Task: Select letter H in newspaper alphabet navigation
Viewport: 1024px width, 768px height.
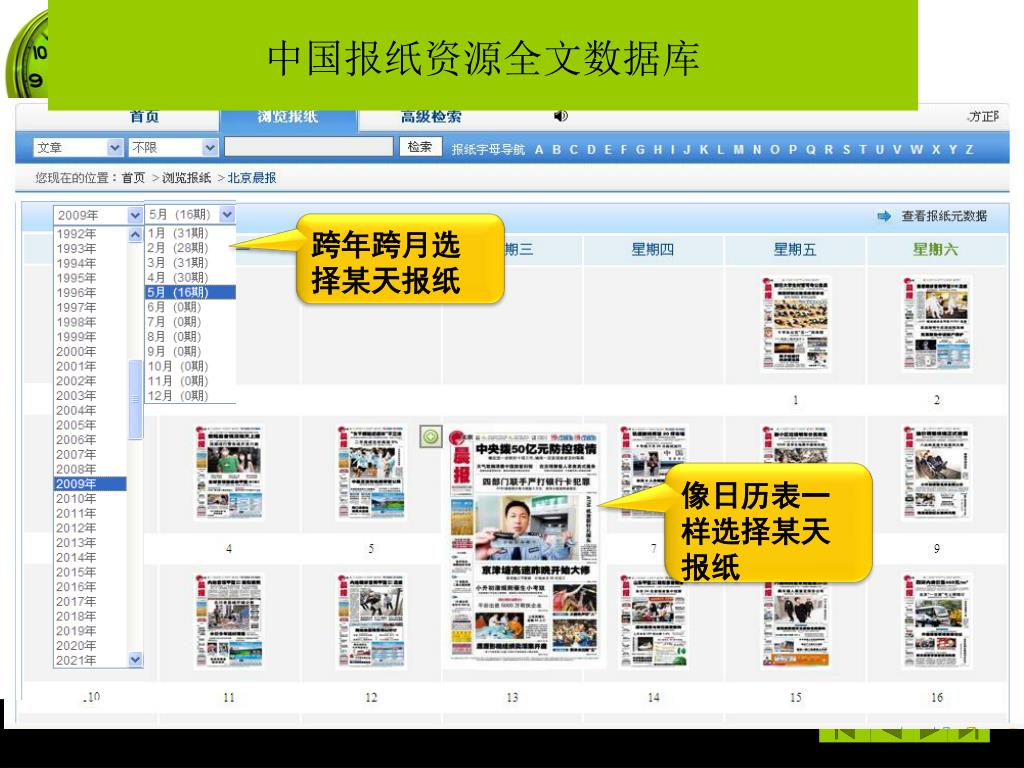Action: point(658,150)
